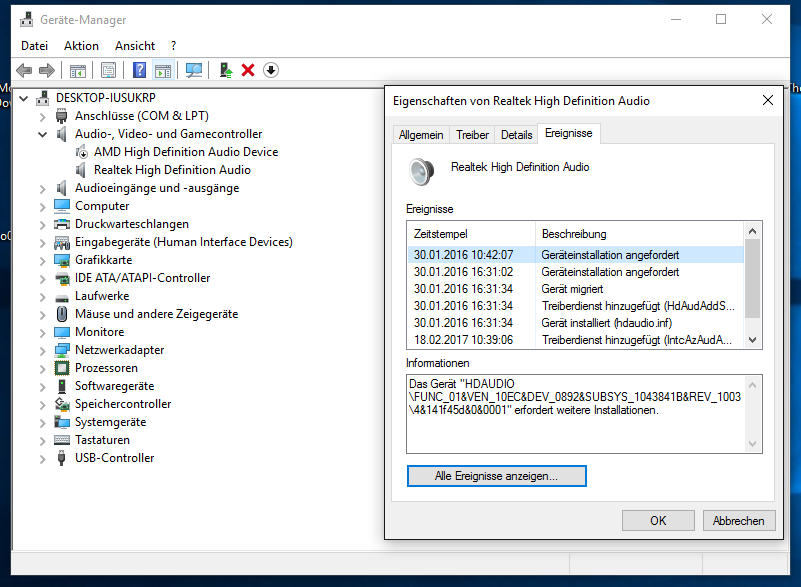Expand the Computer node chevron

click(42, 206)
